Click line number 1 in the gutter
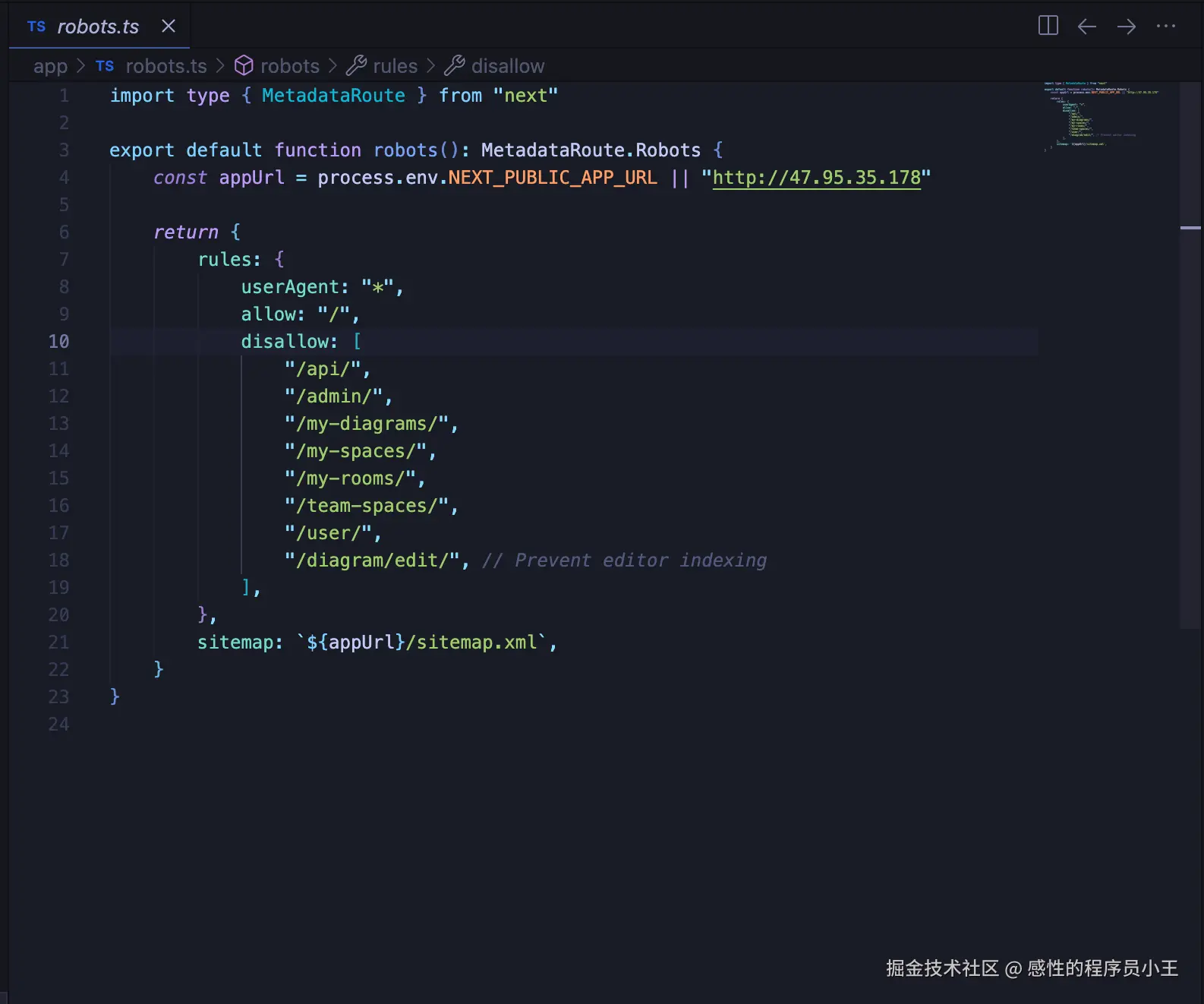This screenshot has width=1204, height=1004. 64,96
